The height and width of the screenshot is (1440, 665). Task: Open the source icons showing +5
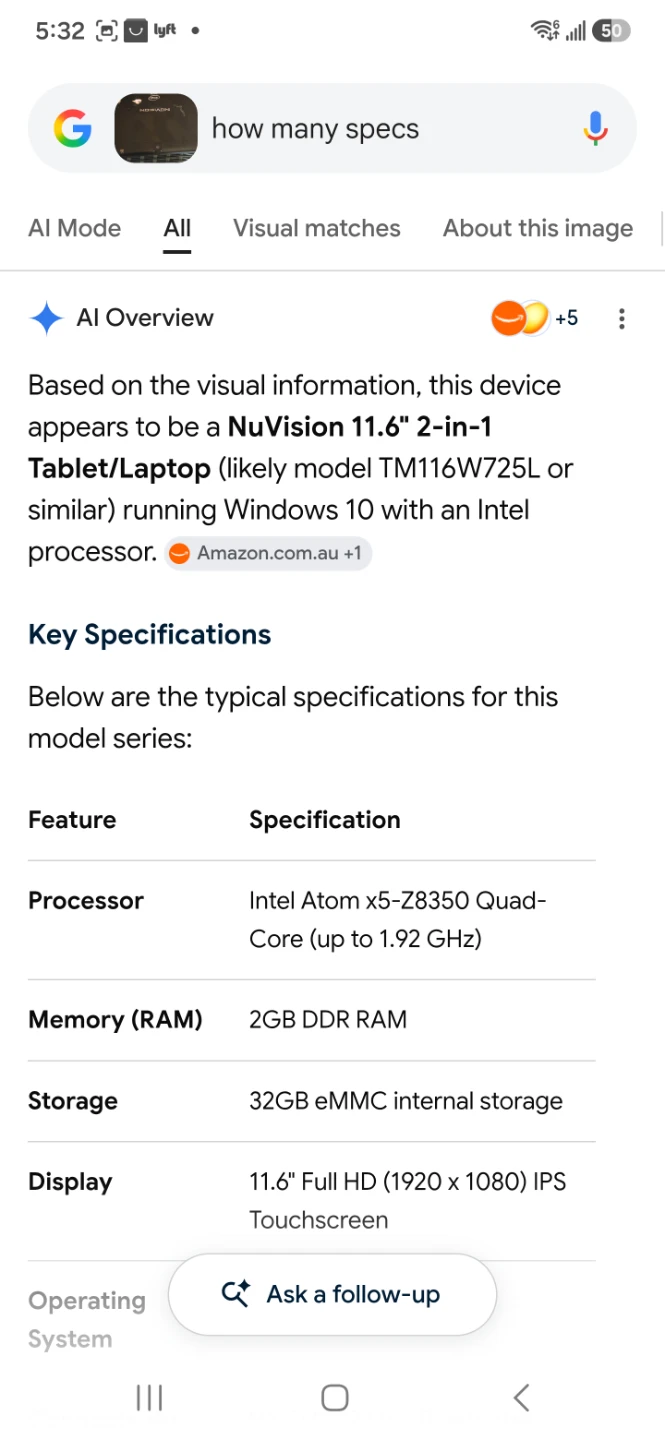(x=535, y=319)
